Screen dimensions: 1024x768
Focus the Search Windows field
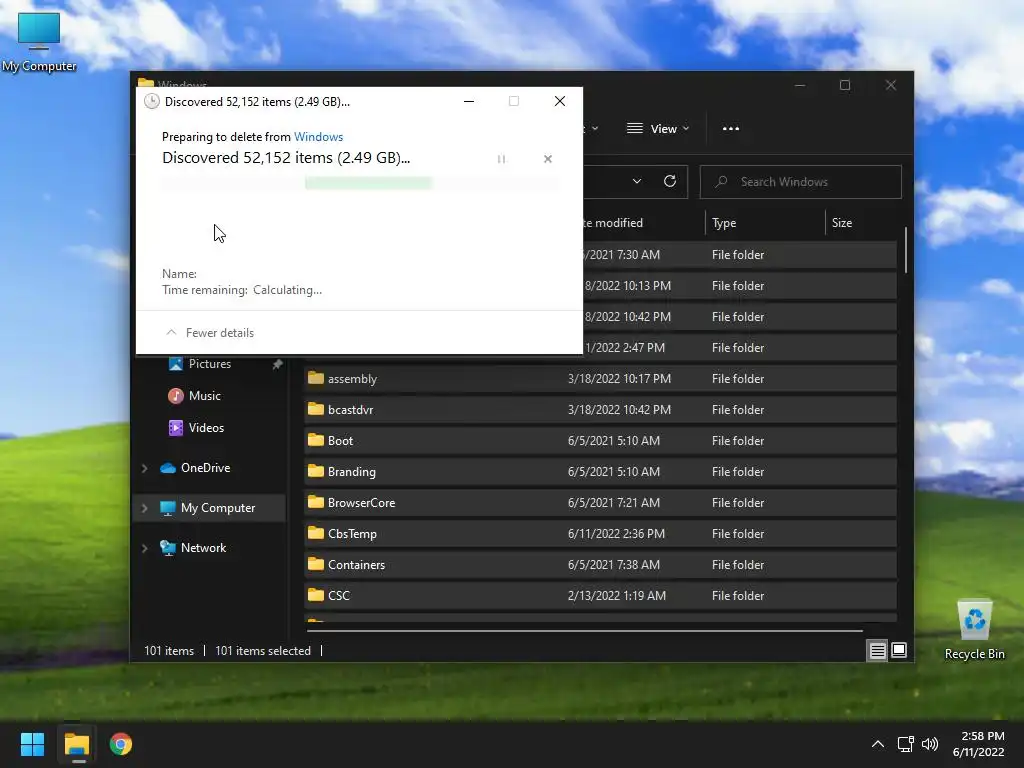(x=801, y=182)
